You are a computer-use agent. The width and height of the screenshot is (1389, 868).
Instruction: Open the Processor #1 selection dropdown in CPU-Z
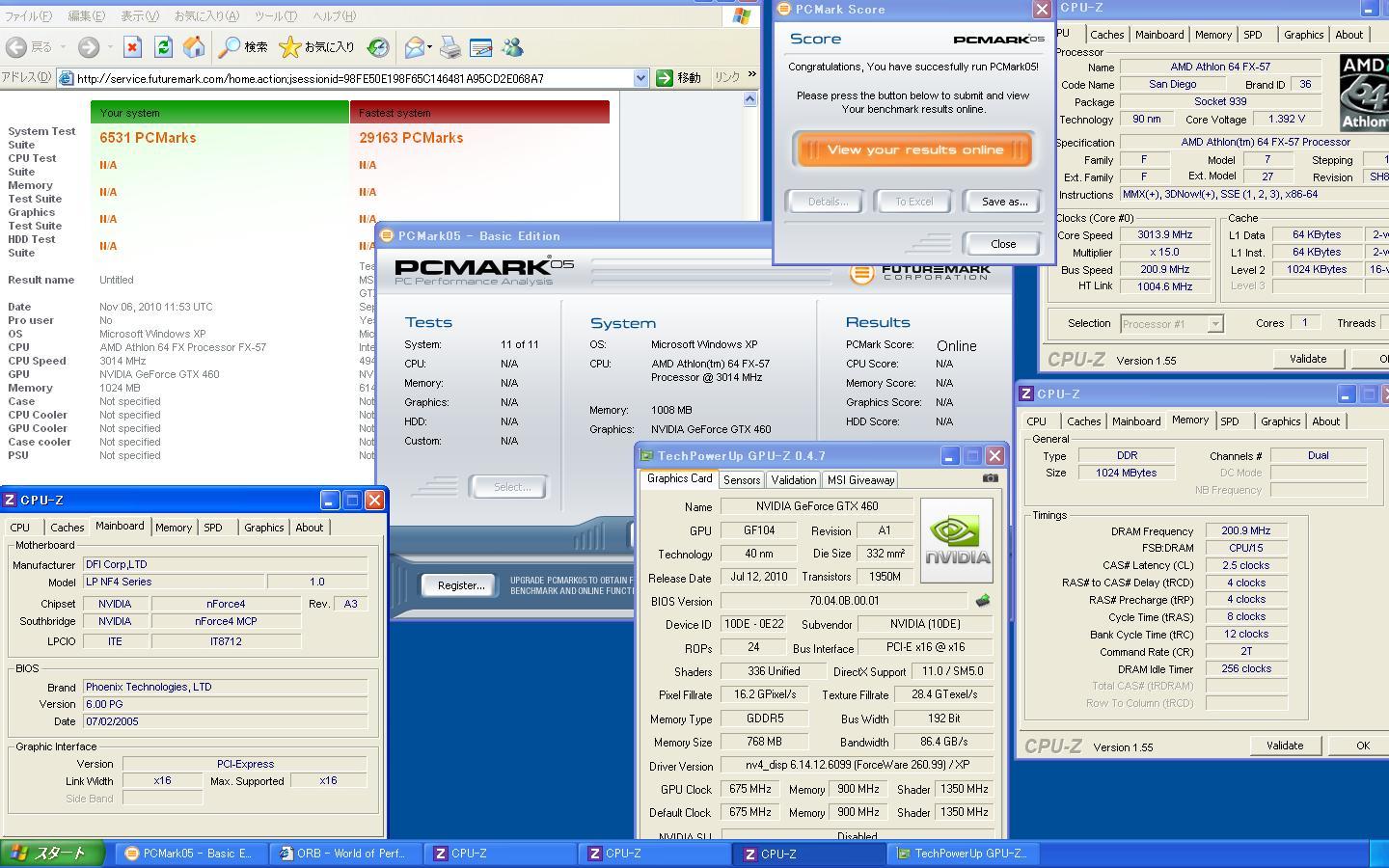point(1215,324)
